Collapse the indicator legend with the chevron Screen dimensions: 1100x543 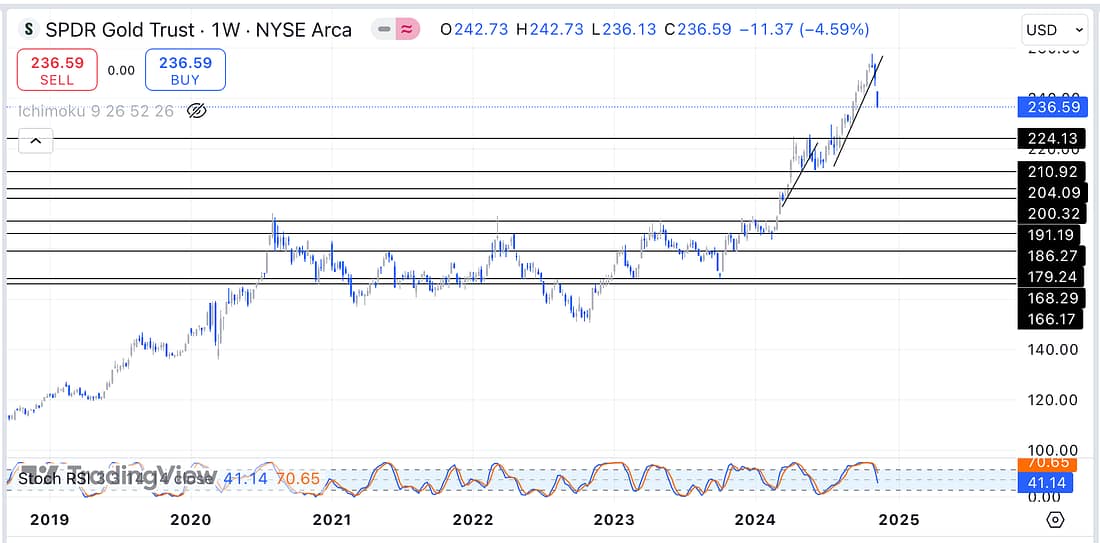pos(36,142)
